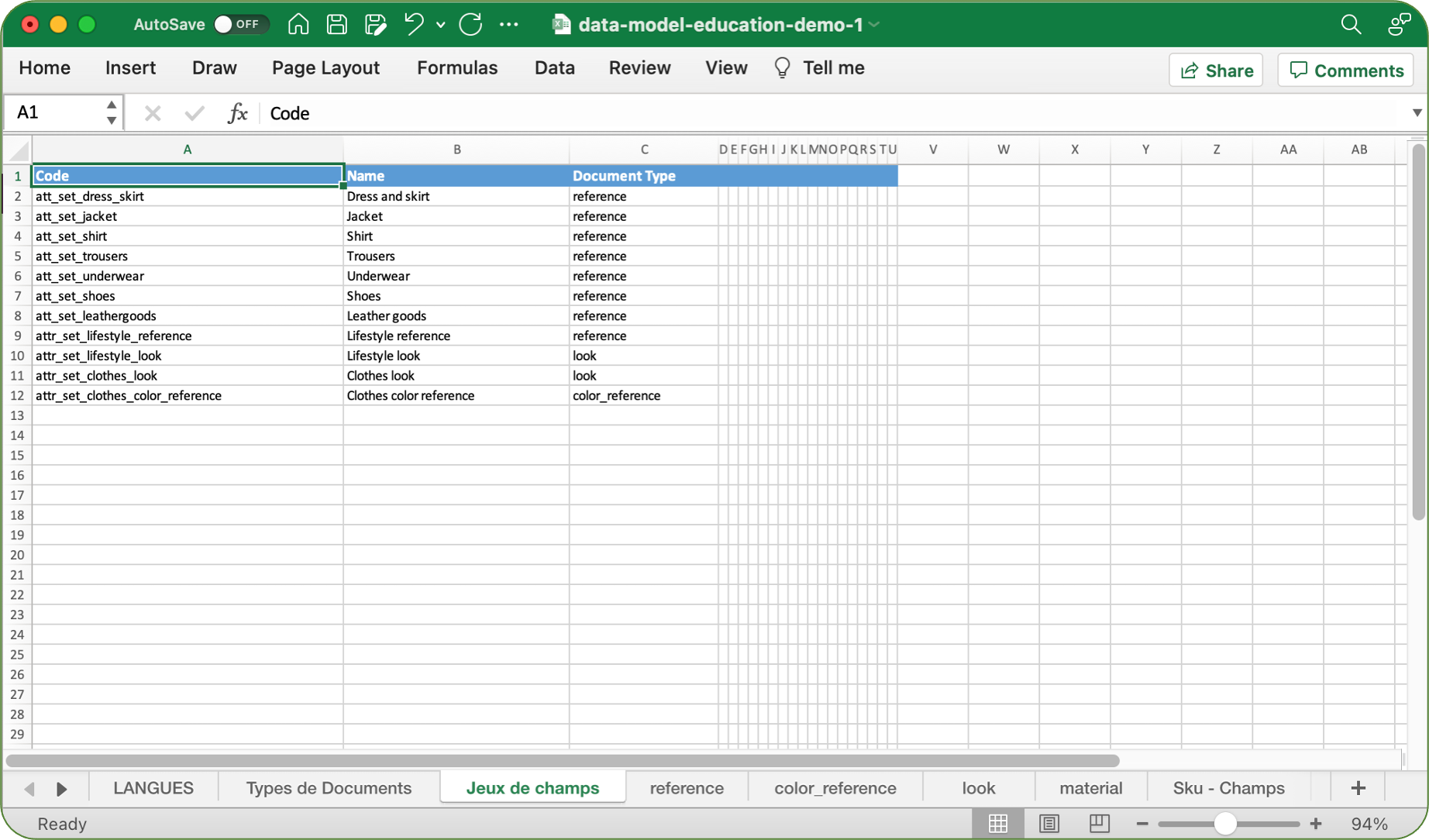This screenshot has width=1429, height=840.
Task: Click the zoom slider handle
Action: [x=1225, y=824]
